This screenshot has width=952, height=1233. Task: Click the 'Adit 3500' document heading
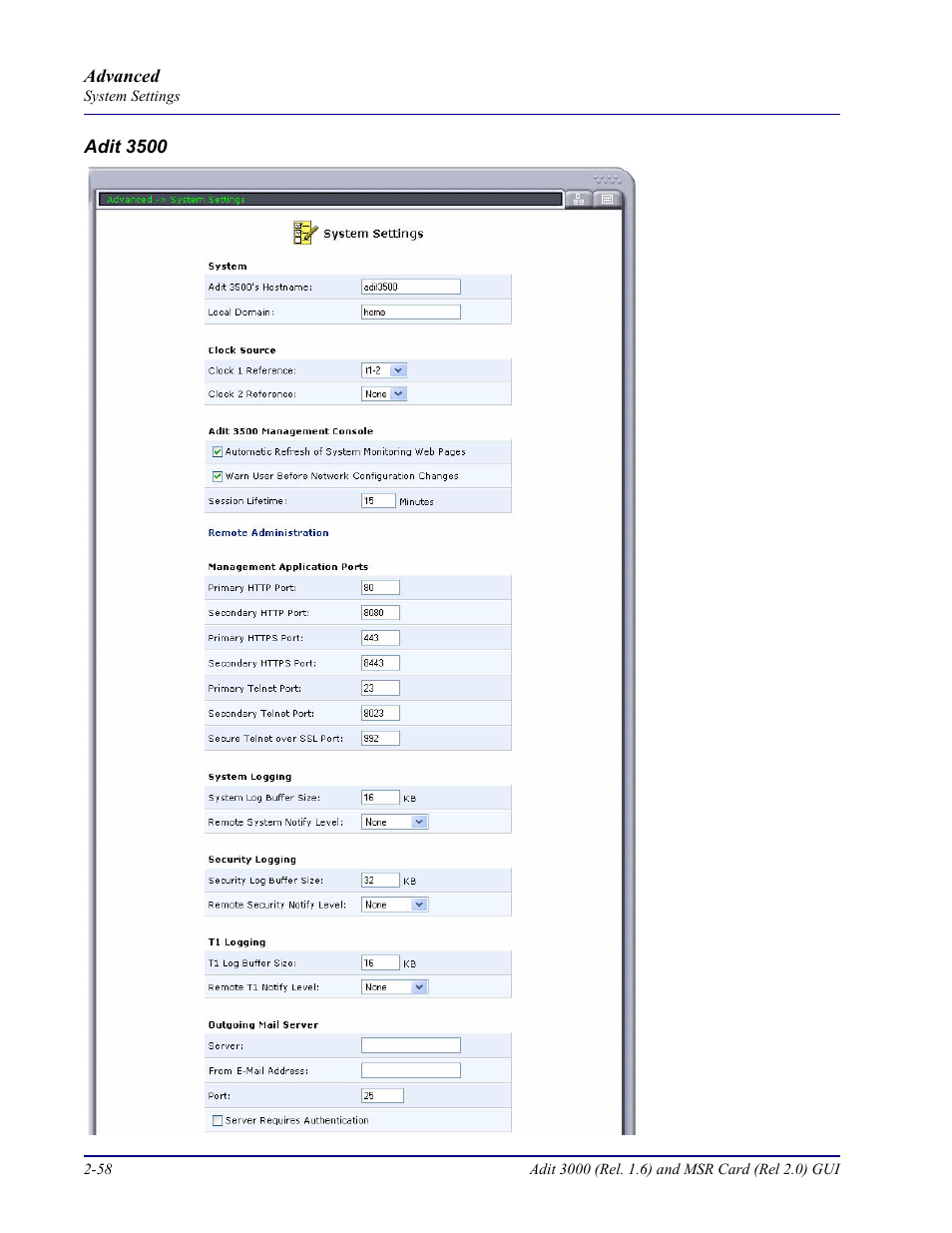[126, 147]
